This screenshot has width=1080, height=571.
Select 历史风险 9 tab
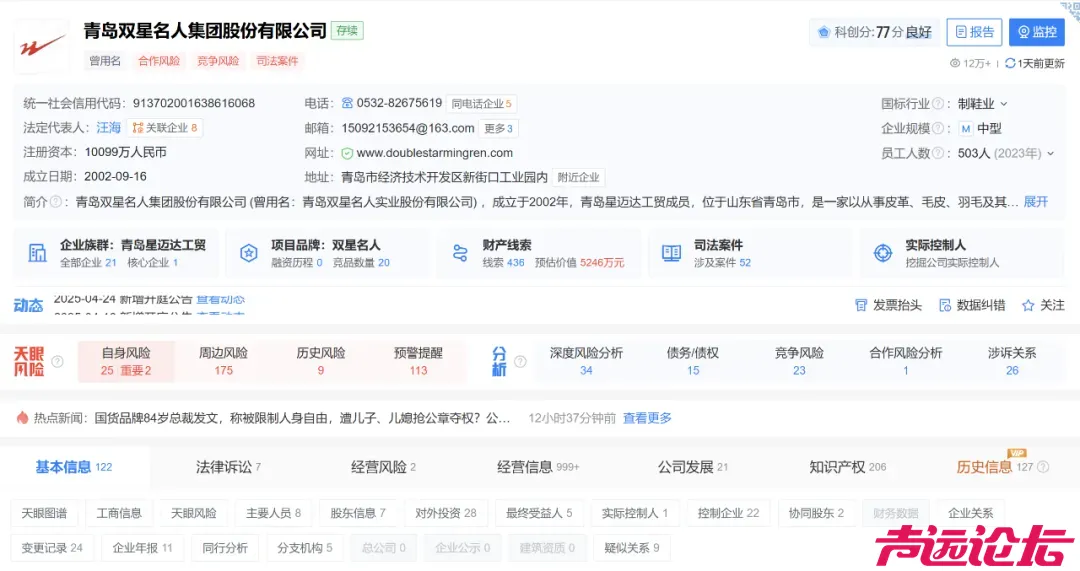(321, 361)
